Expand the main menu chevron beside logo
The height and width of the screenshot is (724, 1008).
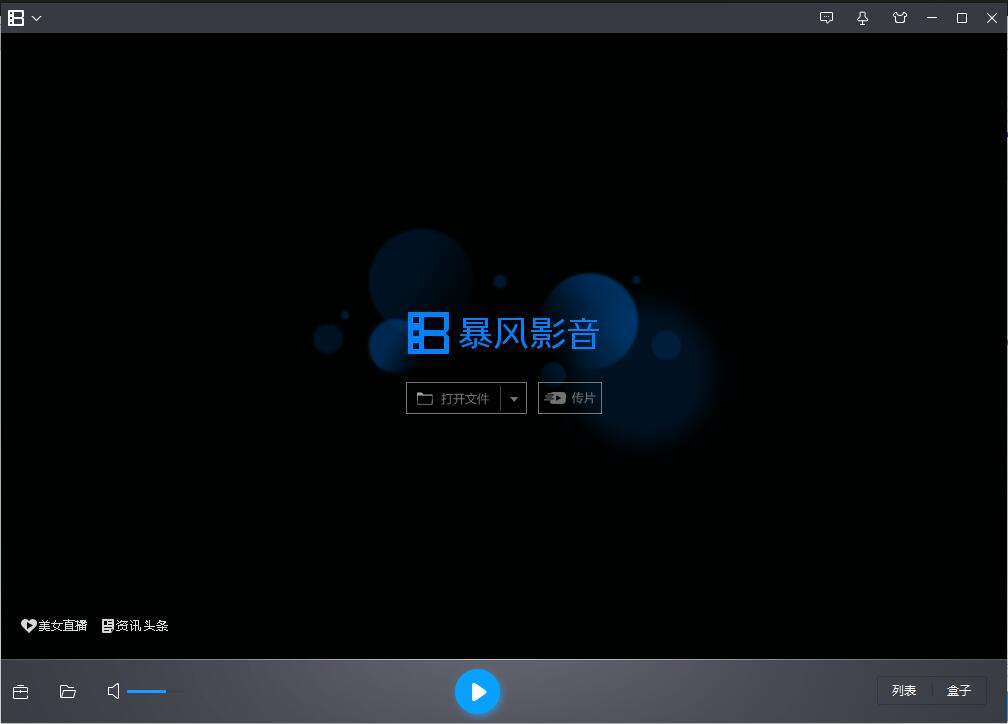pos(37,18)
